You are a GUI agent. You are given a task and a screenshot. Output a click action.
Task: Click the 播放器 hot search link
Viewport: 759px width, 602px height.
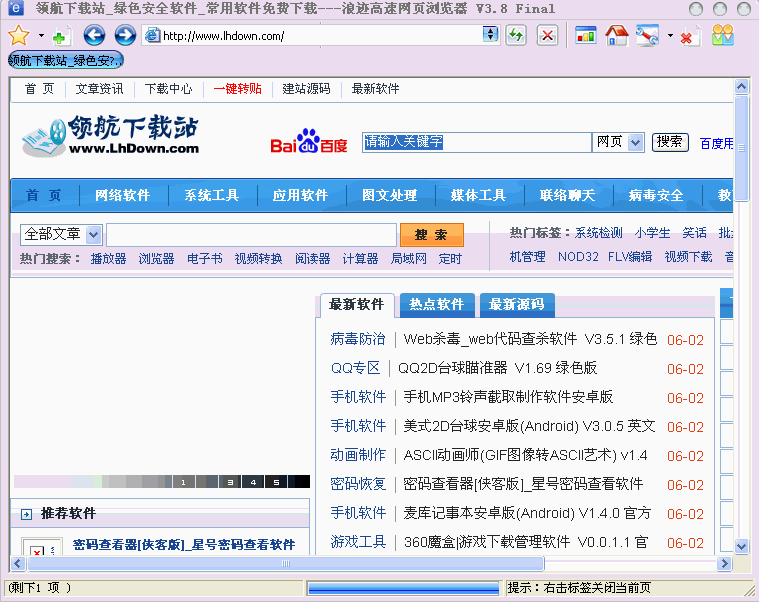[x=108, y=259]
